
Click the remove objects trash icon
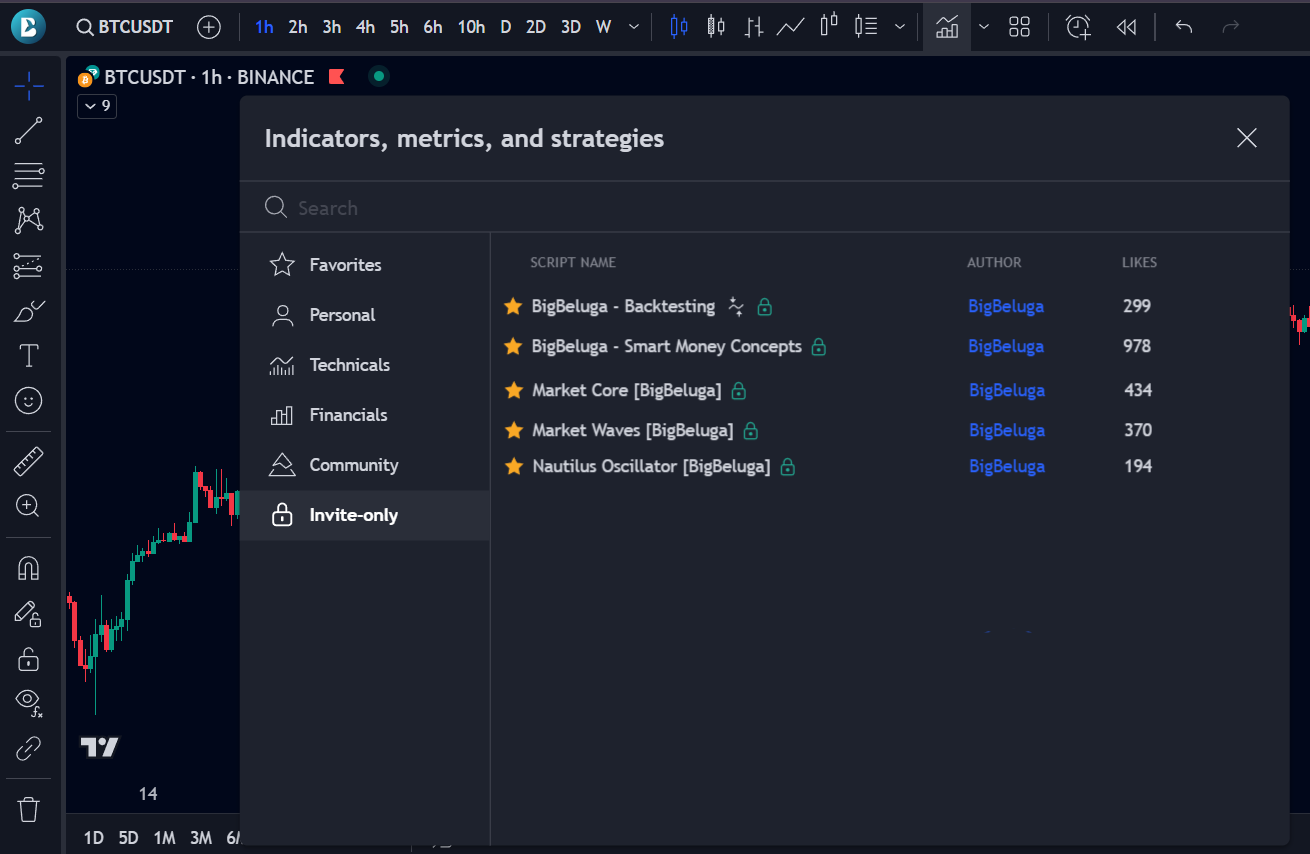click(29, 809)
